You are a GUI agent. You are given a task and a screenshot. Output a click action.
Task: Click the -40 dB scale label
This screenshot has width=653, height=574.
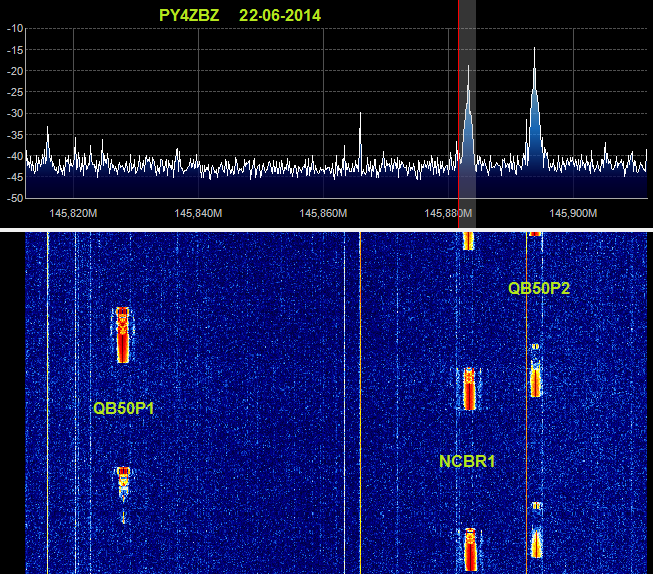click(x=15, y=156)
